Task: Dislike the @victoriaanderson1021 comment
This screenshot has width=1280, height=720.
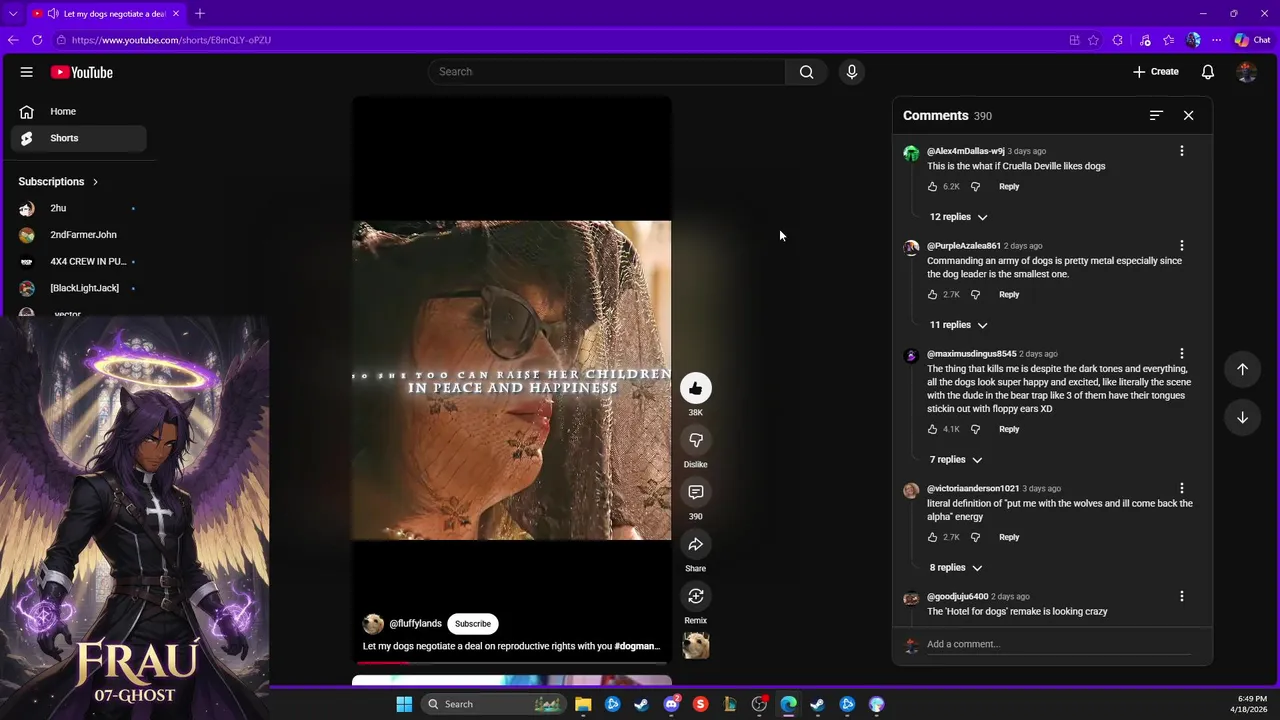Action: pyautogui.click(x=975, y=538)
